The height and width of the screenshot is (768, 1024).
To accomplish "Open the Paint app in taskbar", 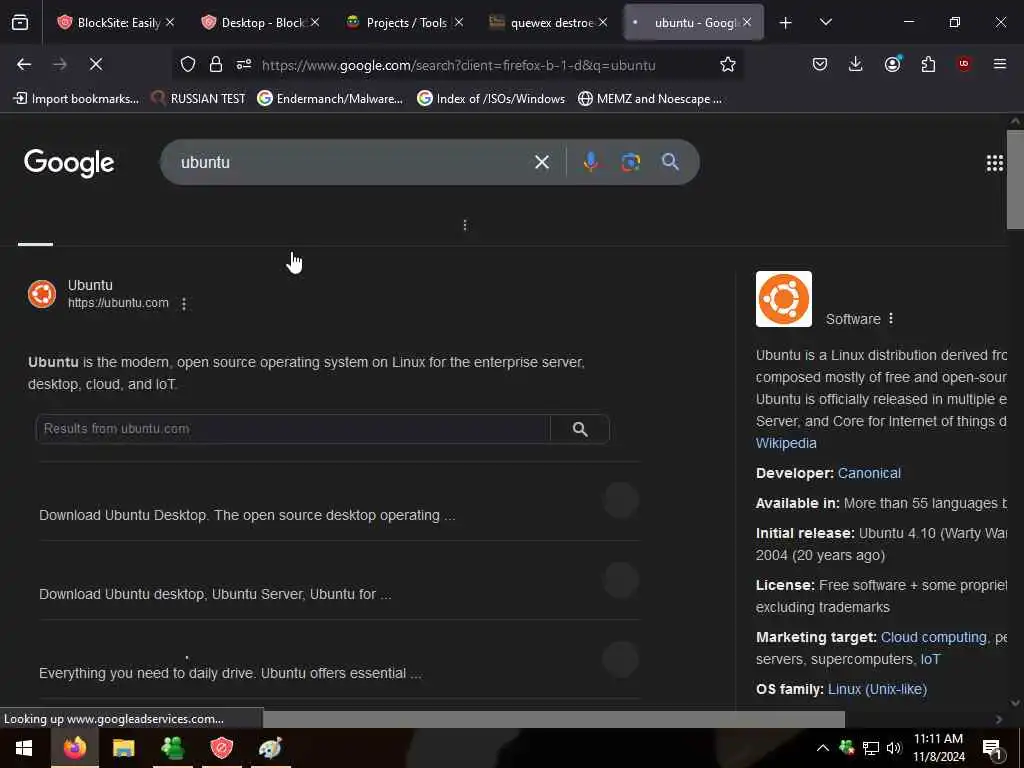I will (270, 748).
